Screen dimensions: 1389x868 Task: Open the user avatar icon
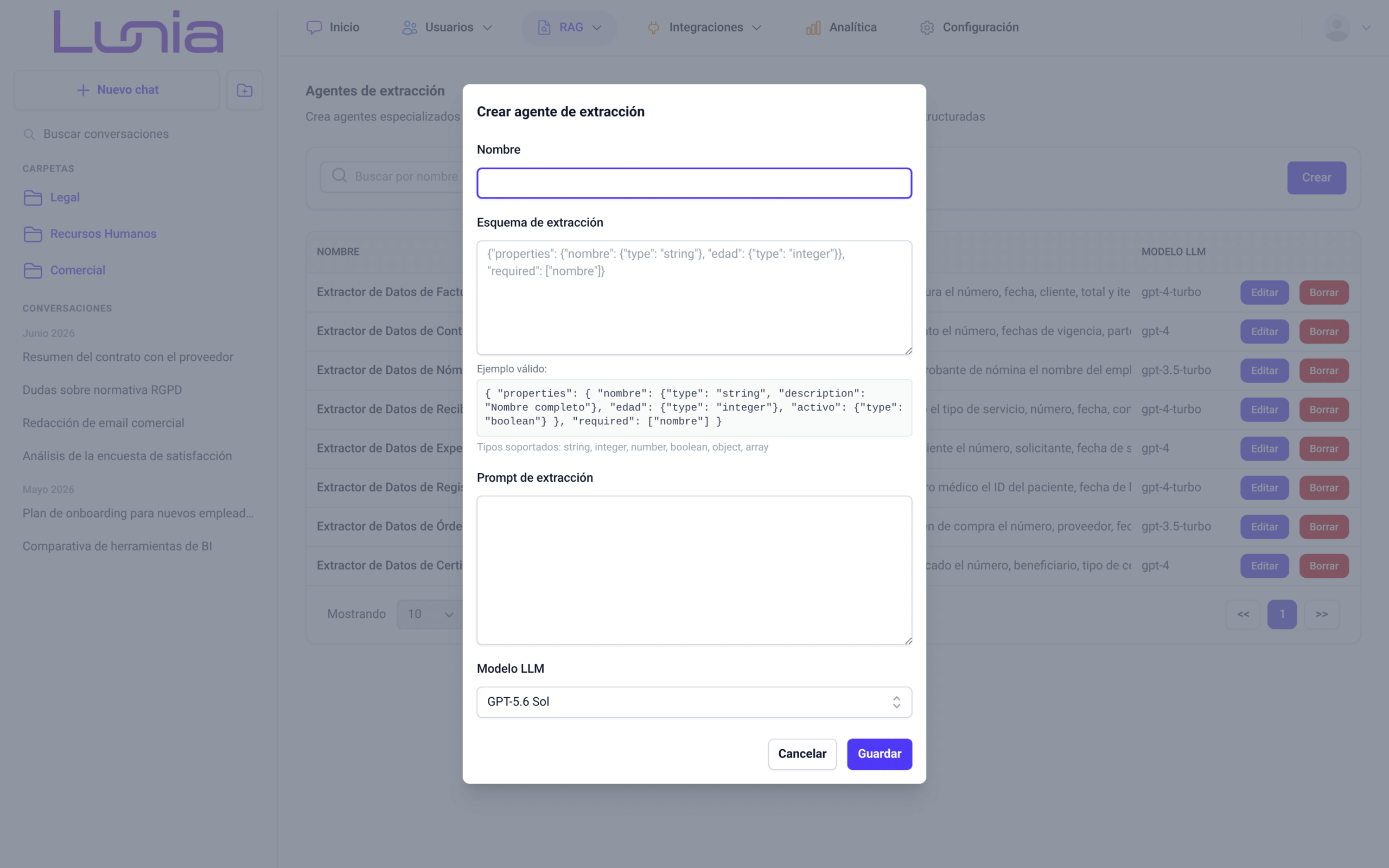tap(1336, 28)
